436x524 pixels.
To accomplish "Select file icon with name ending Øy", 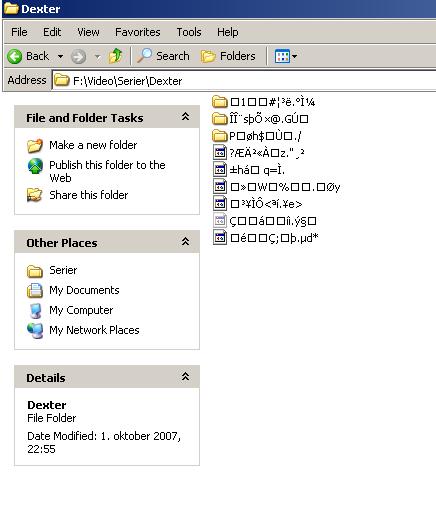I will coord(220,186).
